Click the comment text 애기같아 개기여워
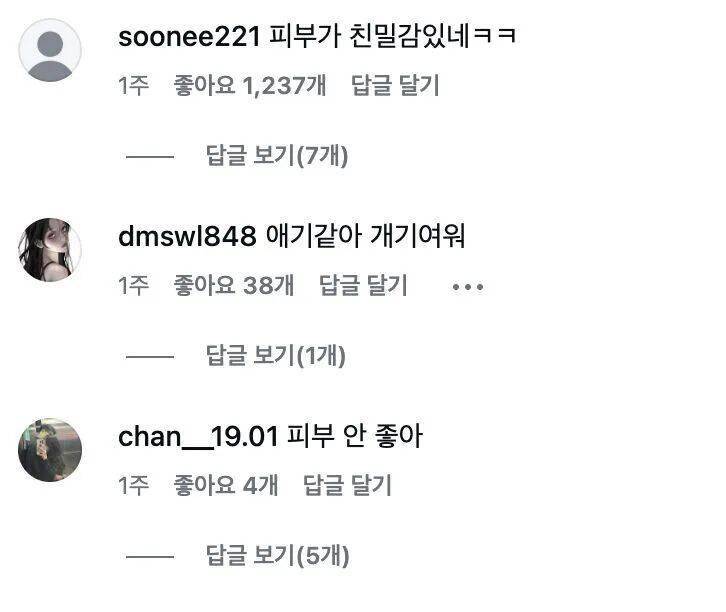 365,236
